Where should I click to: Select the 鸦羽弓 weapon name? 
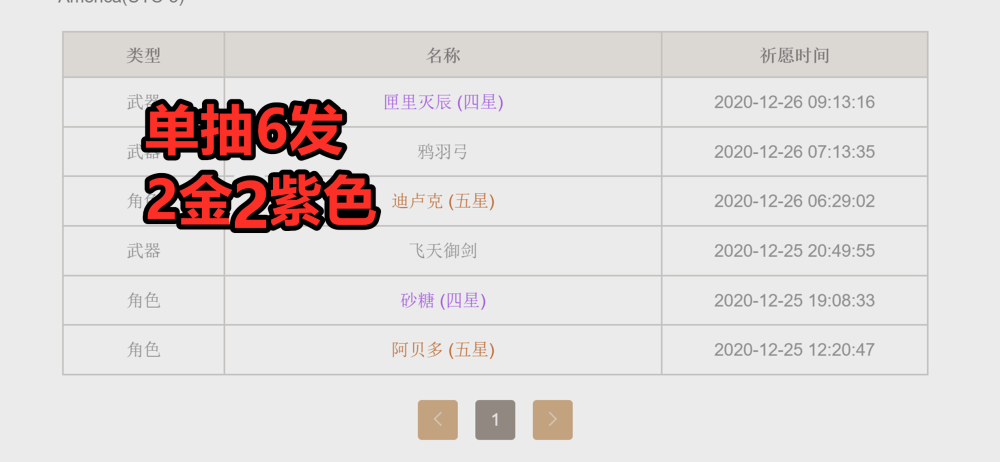point(443,152)
